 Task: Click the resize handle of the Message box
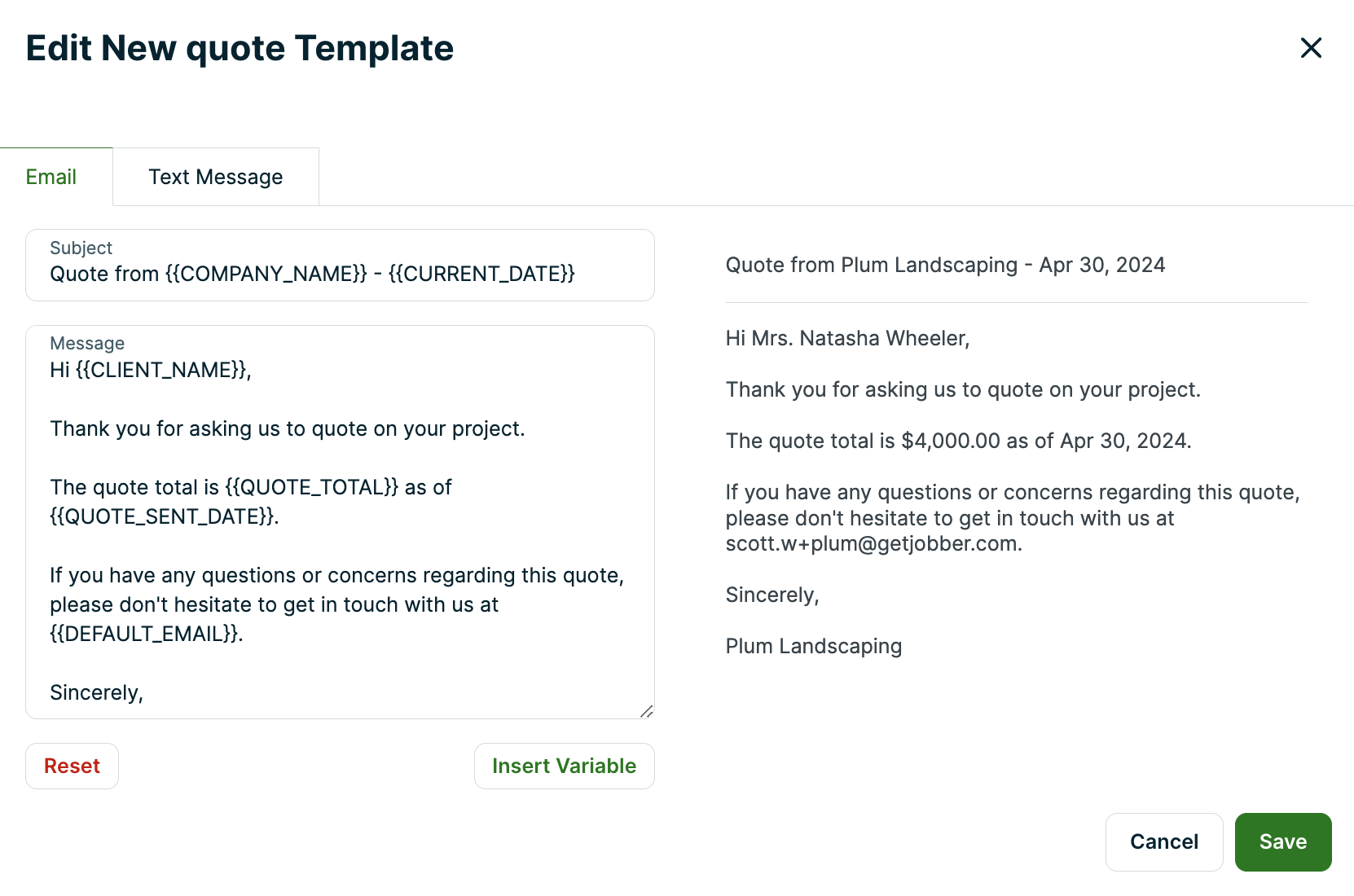(646, 711)
